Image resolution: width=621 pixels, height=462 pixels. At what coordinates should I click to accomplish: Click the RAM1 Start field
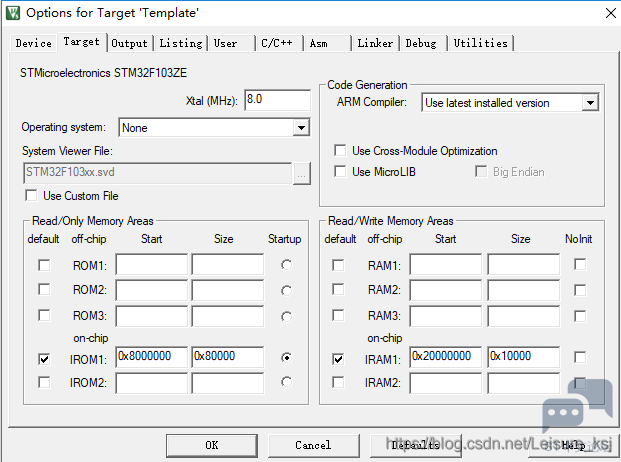pos(446,264)
